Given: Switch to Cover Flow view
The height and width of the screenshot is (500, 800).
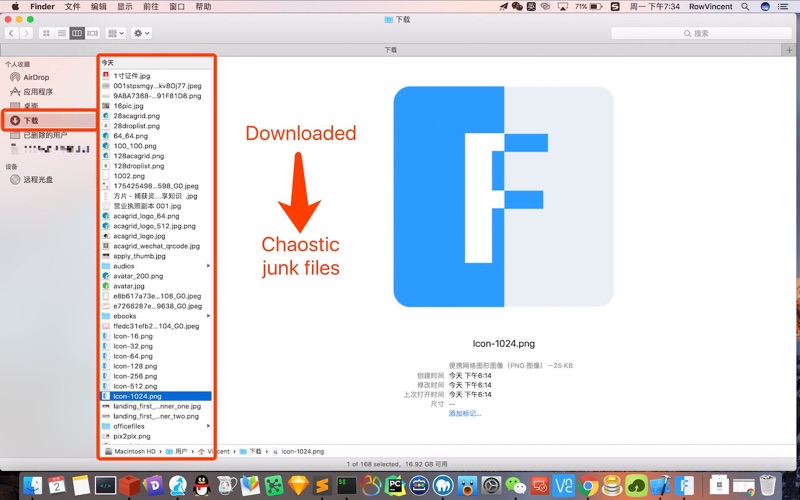Looking at the screenshot, I should pyautogui.click(x=92, y=33).
